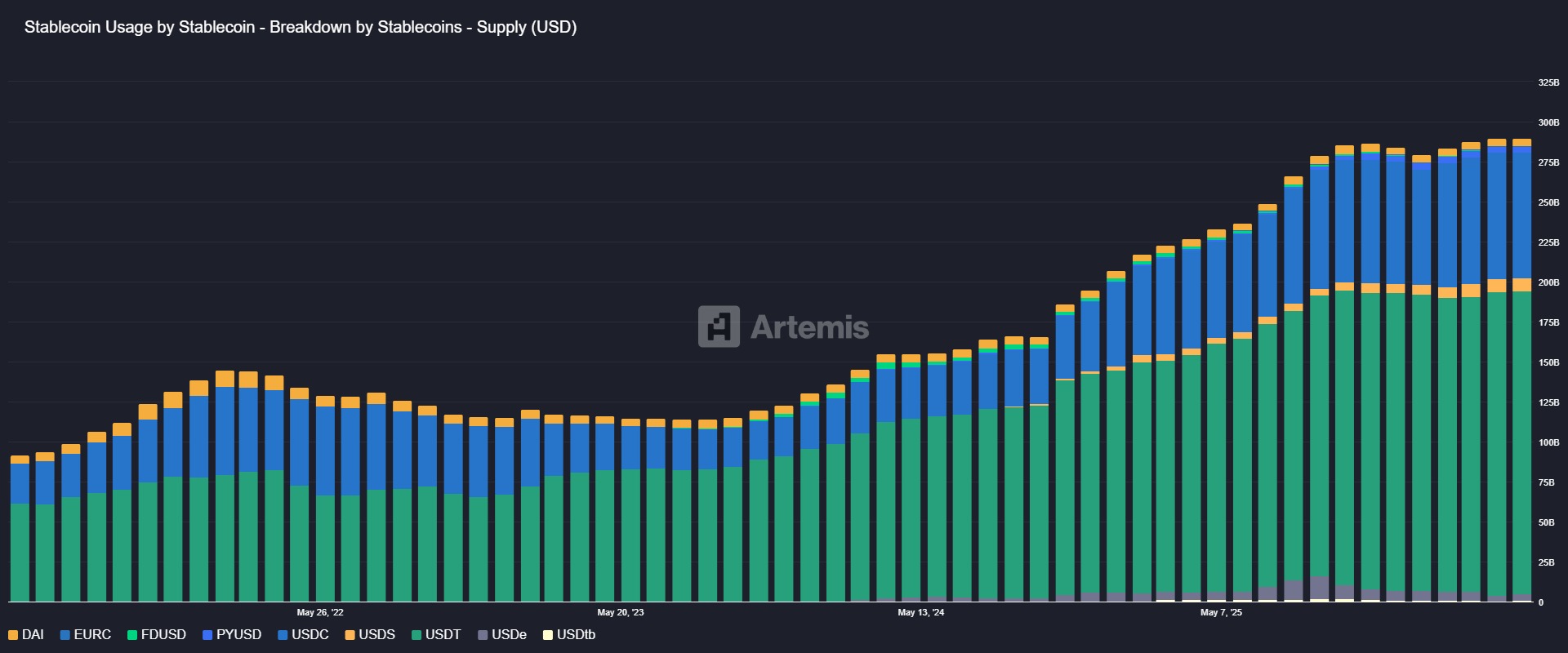Viewport: 1568px width, 653px height.
Task: Click the 75B y-axis label
Action: (1546, 482)
